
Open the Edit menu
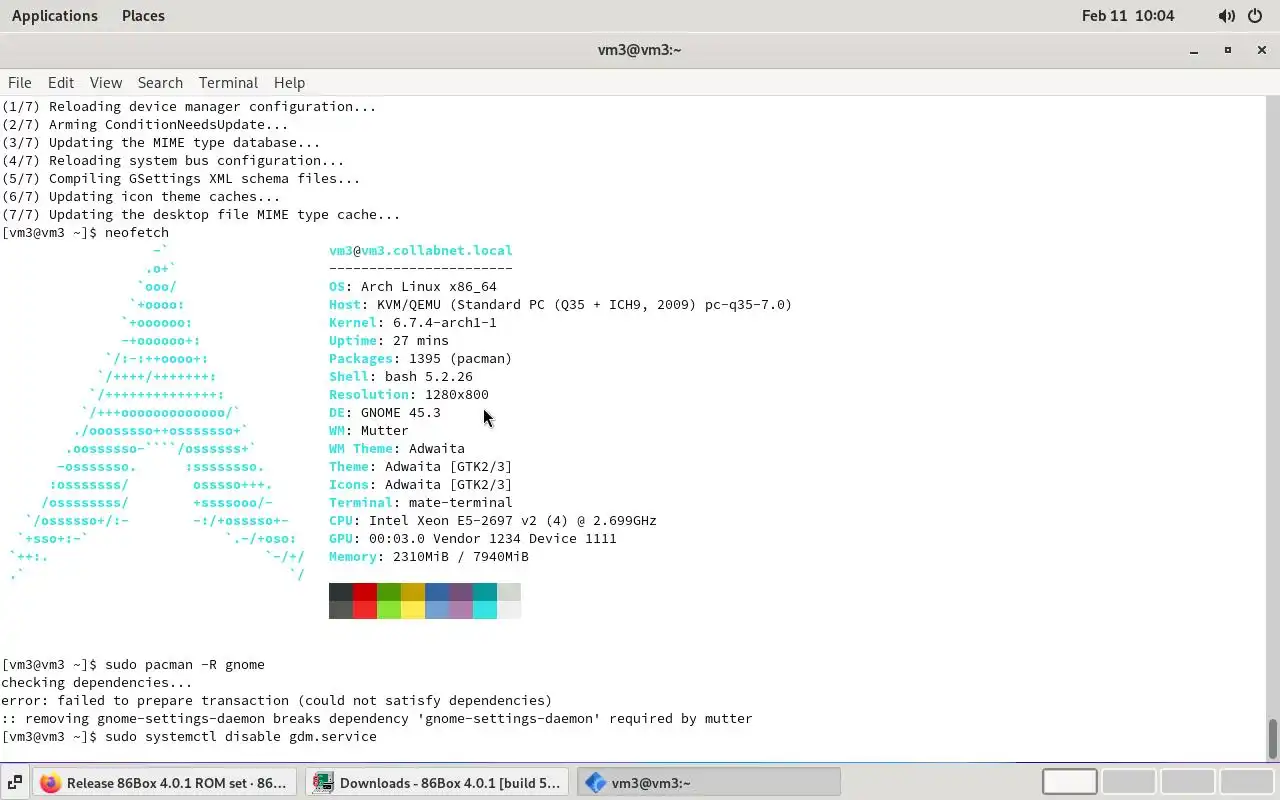(x=61, y=83)
